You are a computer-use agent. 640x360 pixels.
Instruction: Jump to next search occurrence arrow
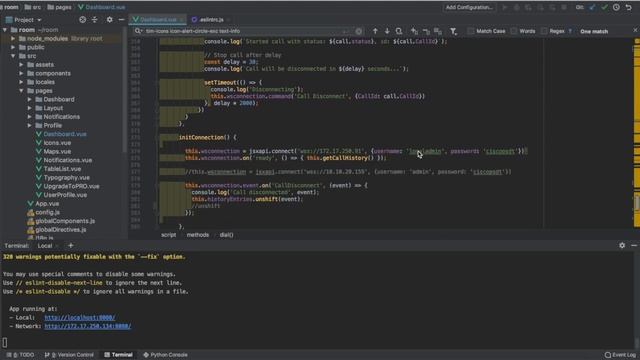pos(387,31)
